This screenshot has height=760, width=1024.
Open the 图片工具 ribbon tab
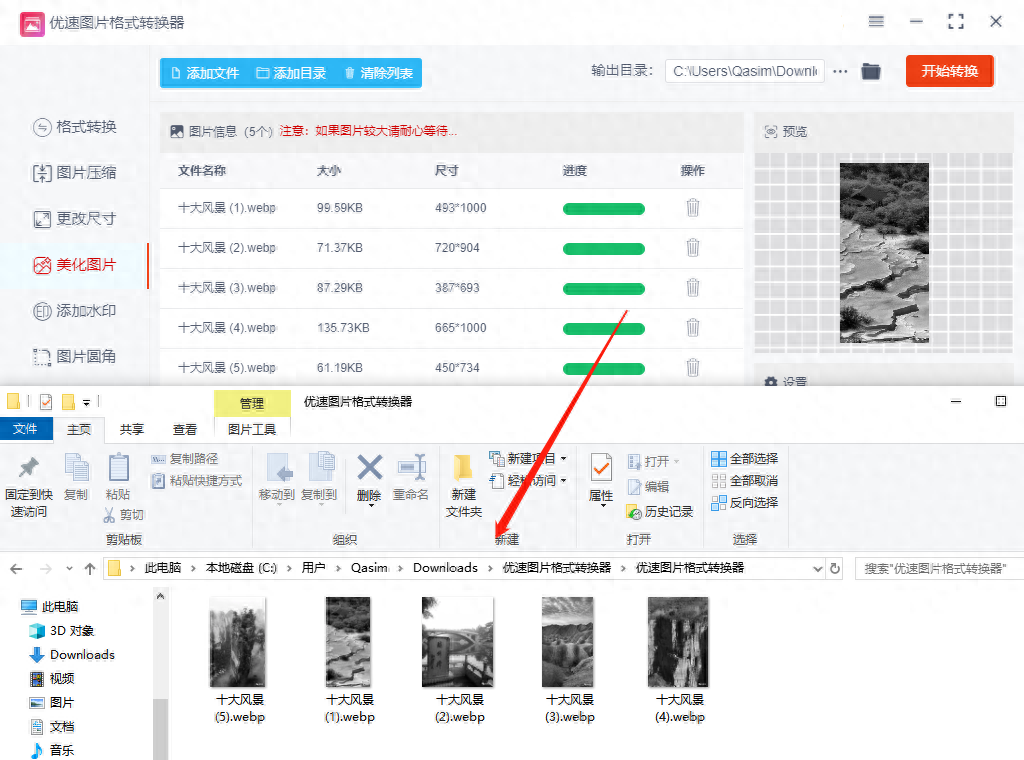click(x=252, y=429)
